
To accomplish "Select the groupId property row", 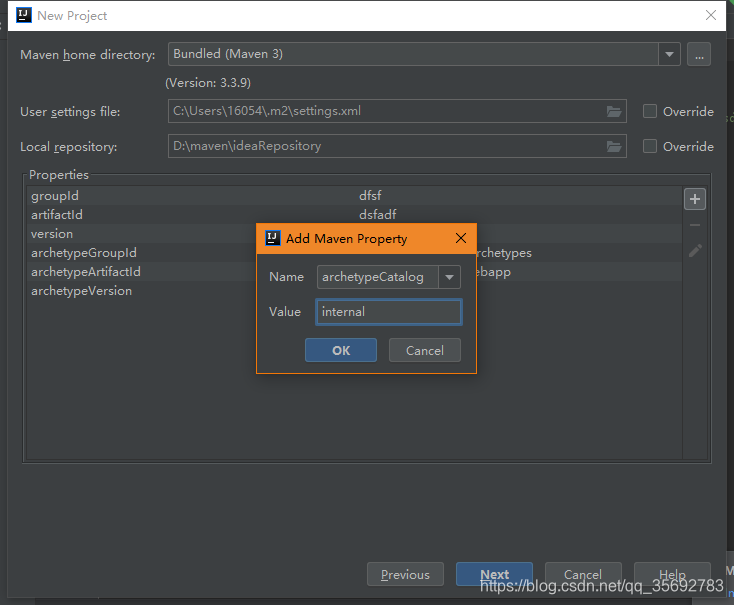I will coord(354,196).
